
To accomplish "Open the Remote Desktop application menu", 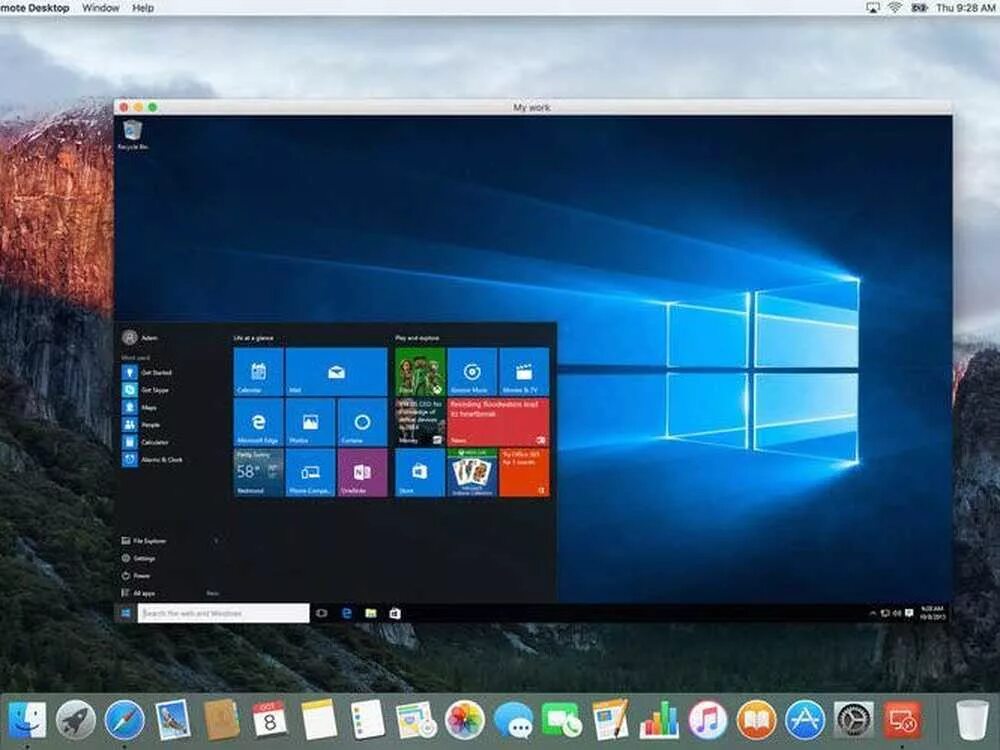I will pyautogui.click(x=35, y=8).
